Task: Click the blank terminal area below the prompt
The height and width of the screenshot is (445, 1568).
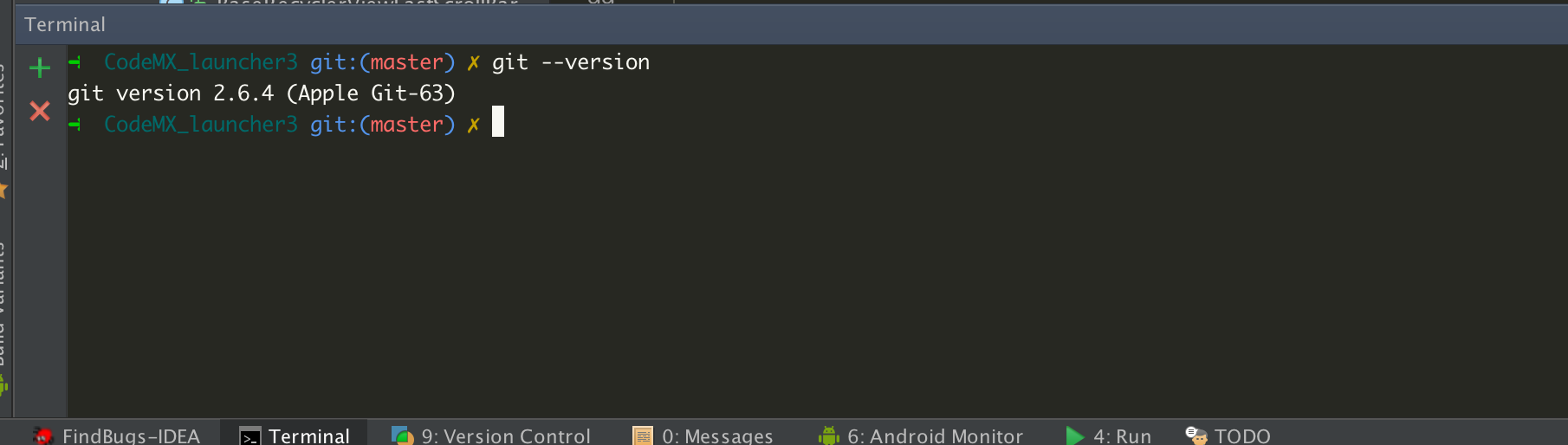Action: 780,277
